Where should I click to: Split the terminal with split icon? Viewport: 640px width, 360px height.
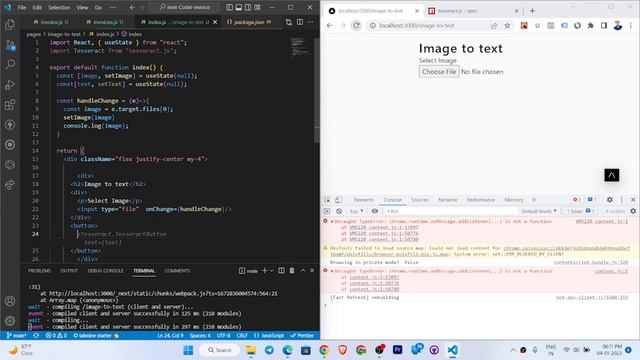click(281, 271)
